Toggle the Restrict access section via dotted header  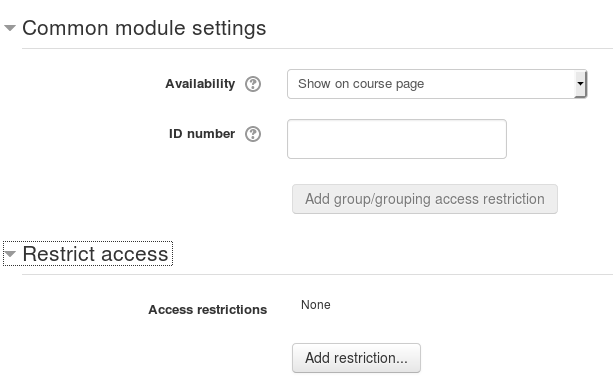pos(88,254)
